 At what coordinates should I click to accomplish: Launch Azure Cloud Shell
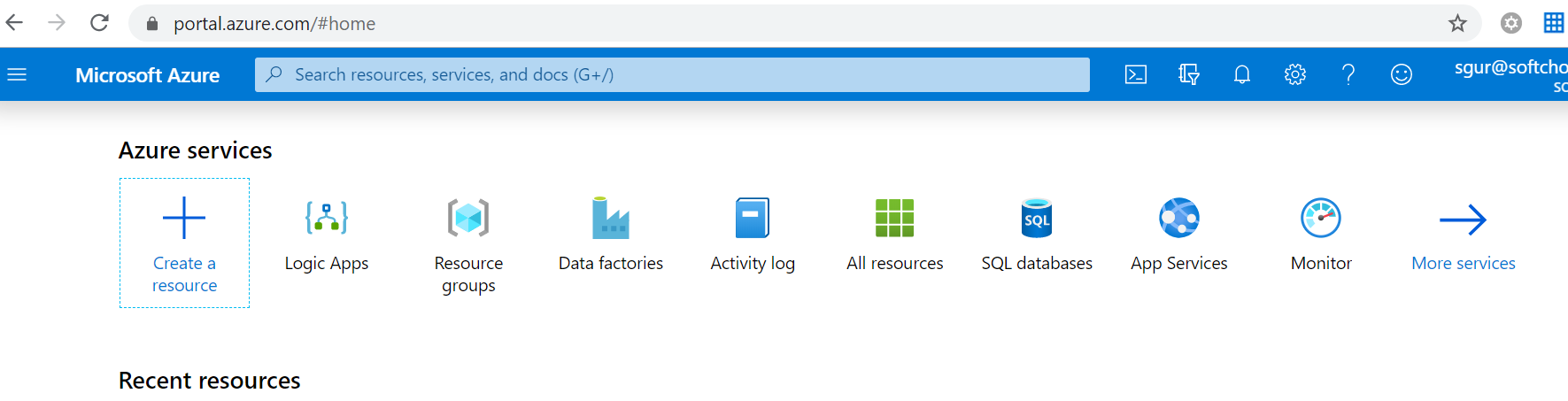1136,75
